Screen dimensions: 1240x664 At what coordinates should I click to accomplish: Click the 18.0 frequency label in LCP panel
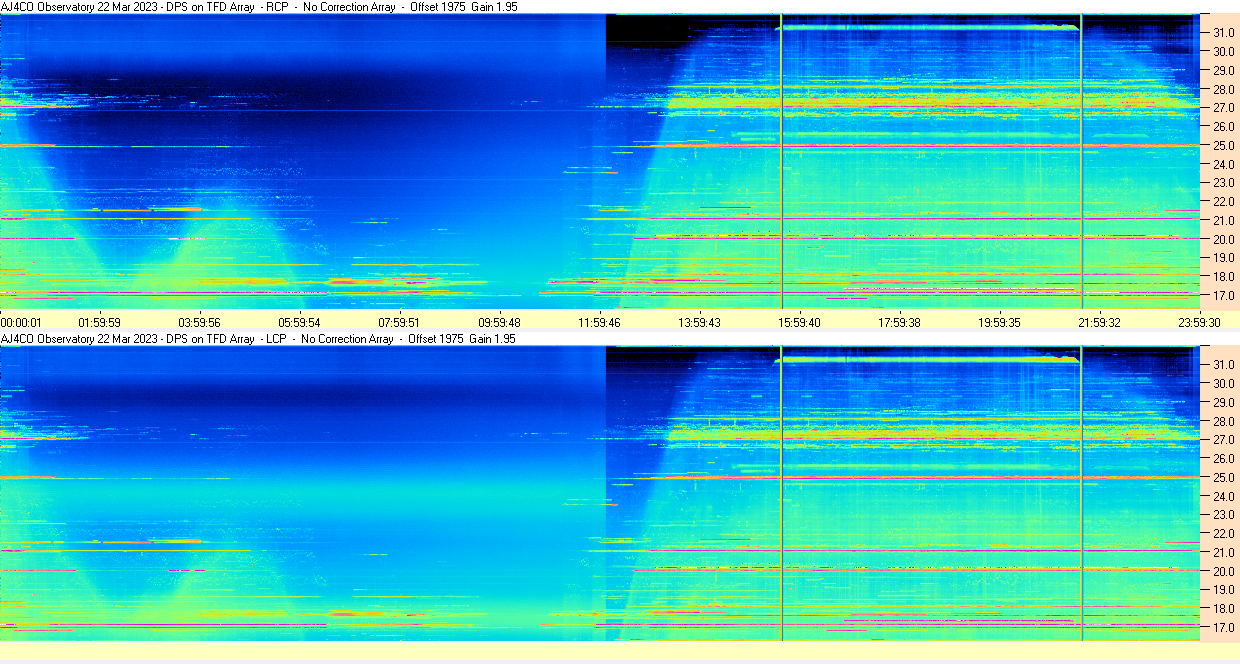[x=1224, y=609]
